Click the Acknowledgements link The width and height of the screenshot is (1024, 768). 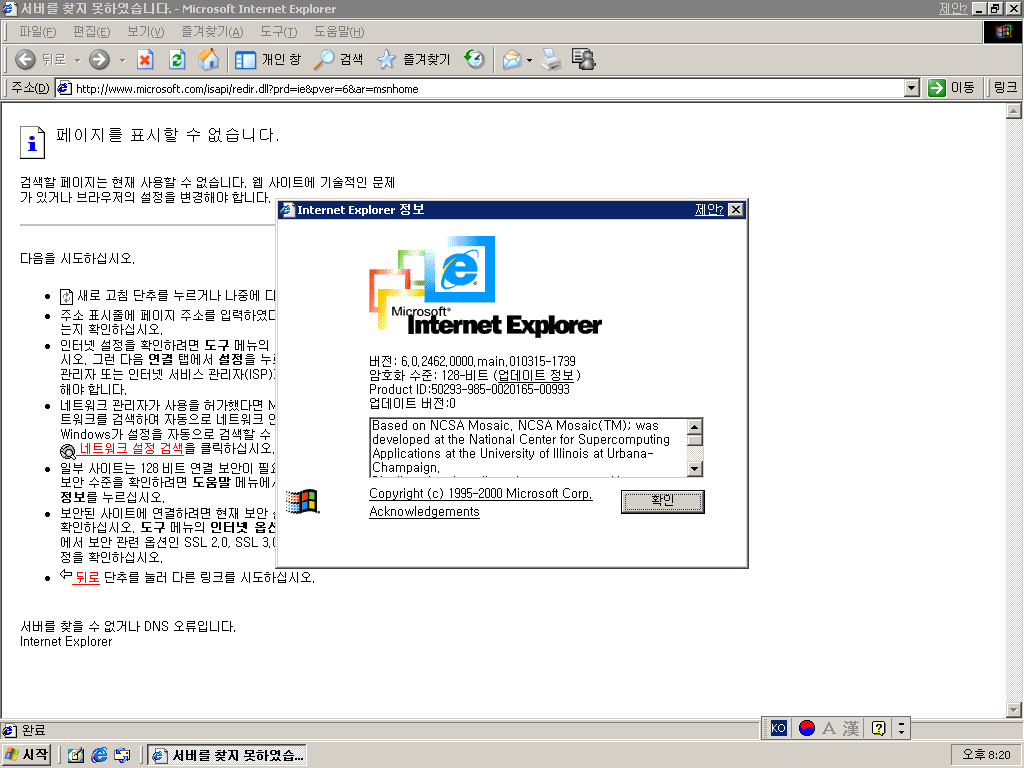[424, 511]
